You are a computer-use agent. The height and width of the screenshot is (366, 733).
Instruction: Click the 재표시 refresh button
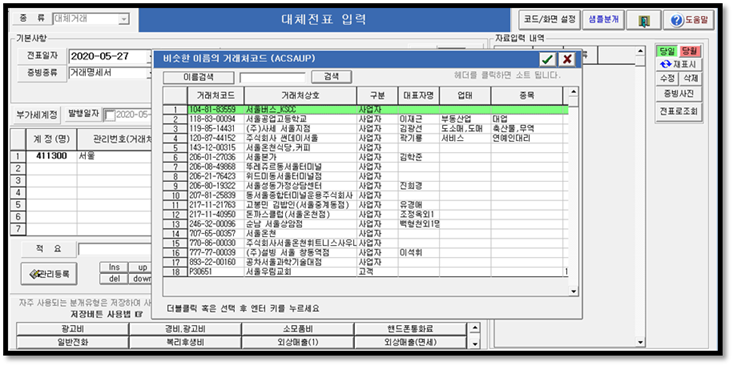[679, 64]
